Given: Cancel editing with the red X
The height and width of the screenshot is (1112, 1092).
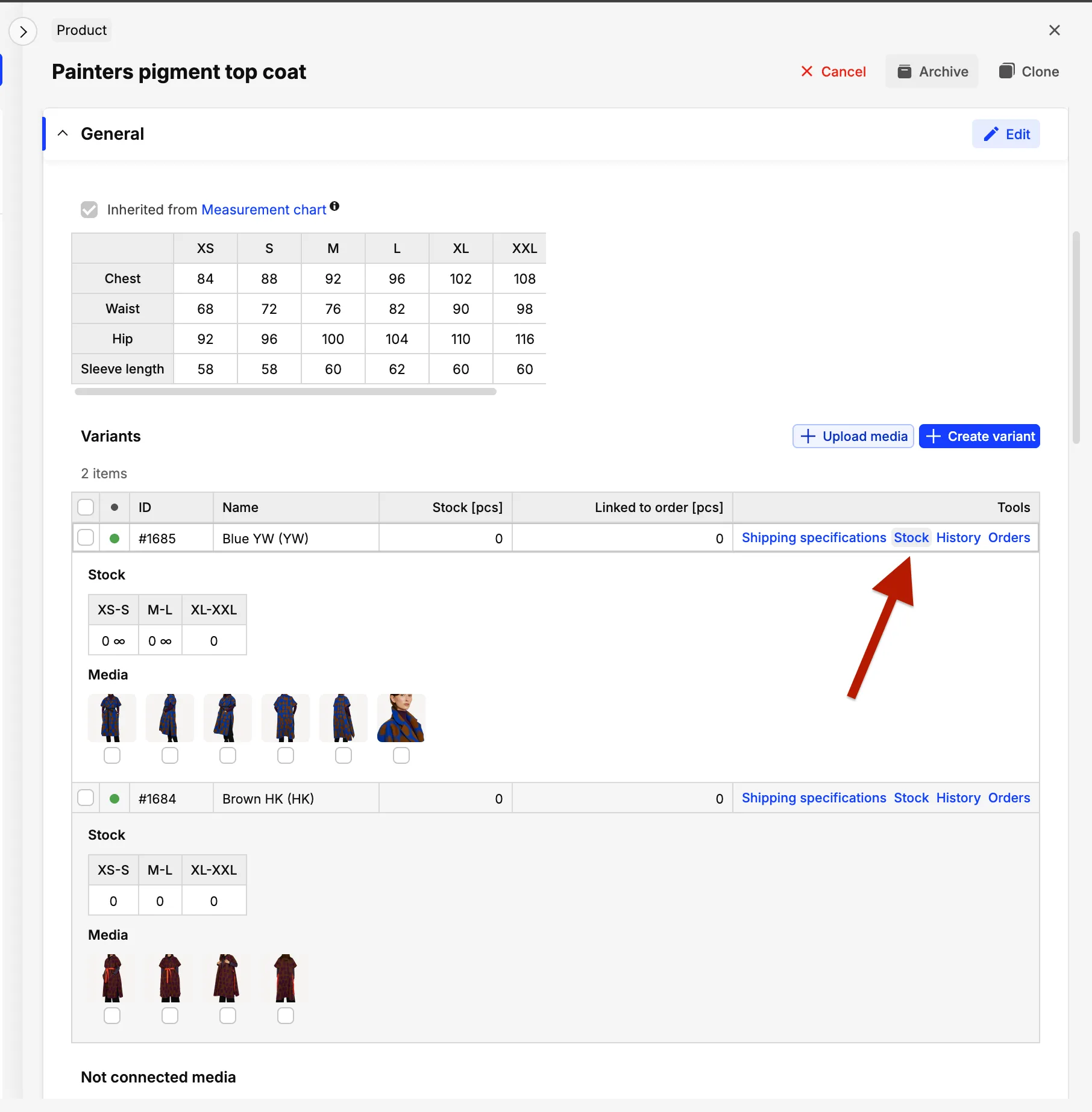Looking at the screenshot, I should 833,72.
